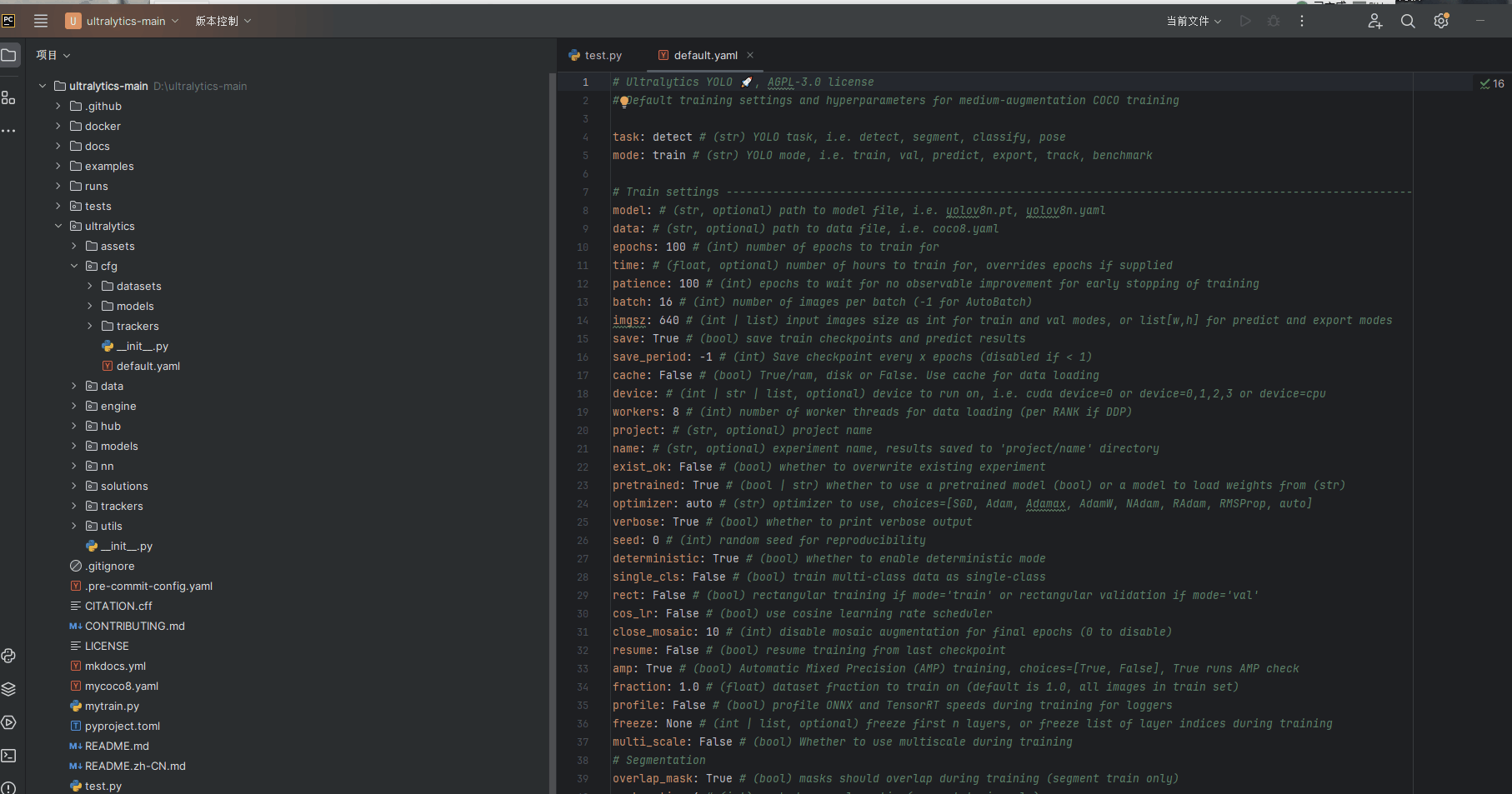Place cursor on 'workers: 8' line

pos(646,412)
